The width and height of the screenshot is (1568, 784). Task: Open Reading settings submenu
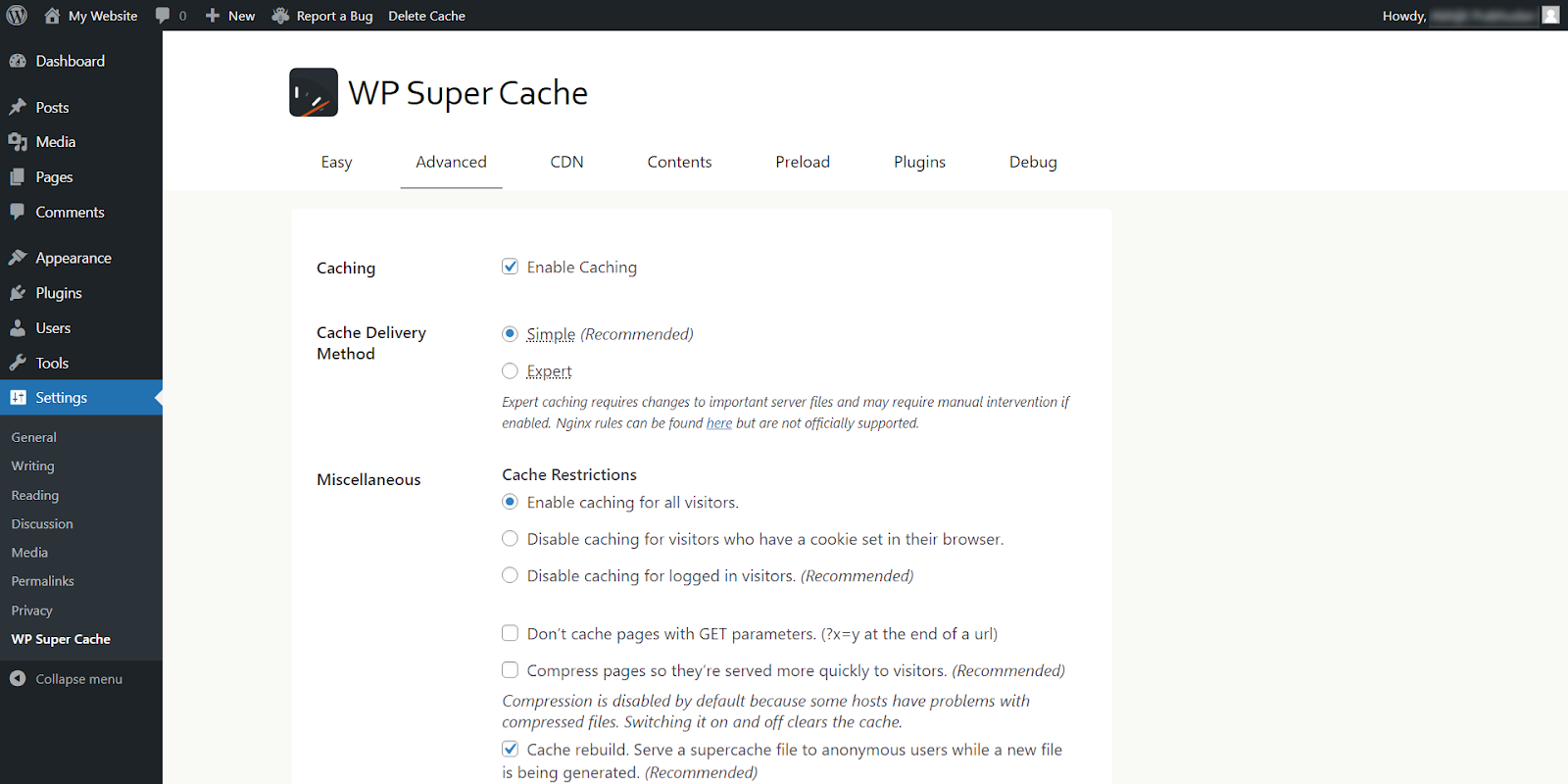pos(35,495)
